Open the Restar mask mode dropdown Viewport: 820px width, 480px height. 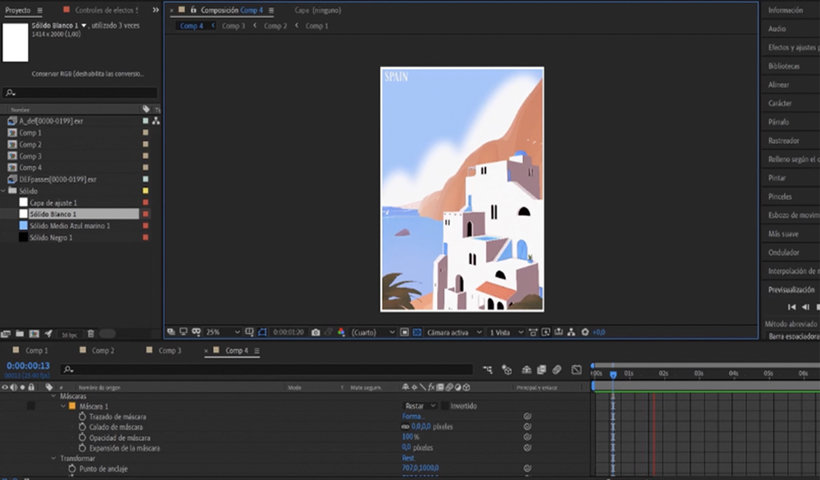pos(420,406)
